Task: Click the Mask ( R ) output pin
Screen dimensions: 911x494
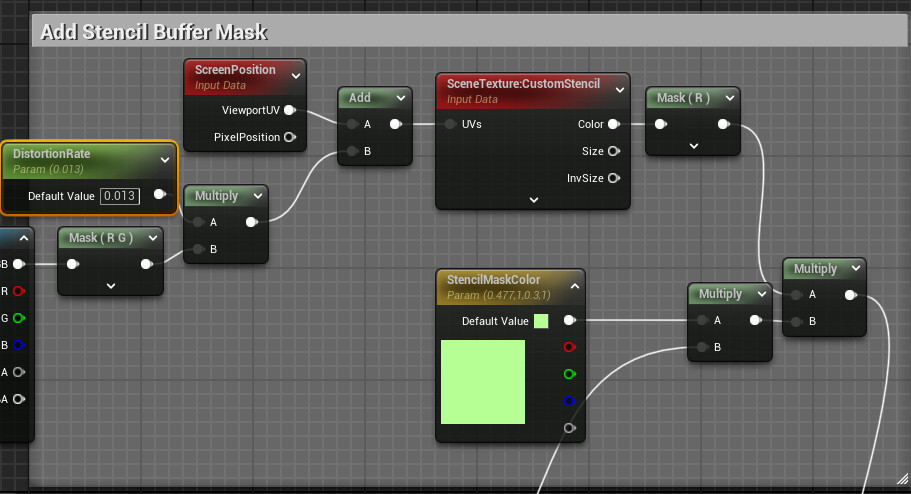Action: (723, 124)
